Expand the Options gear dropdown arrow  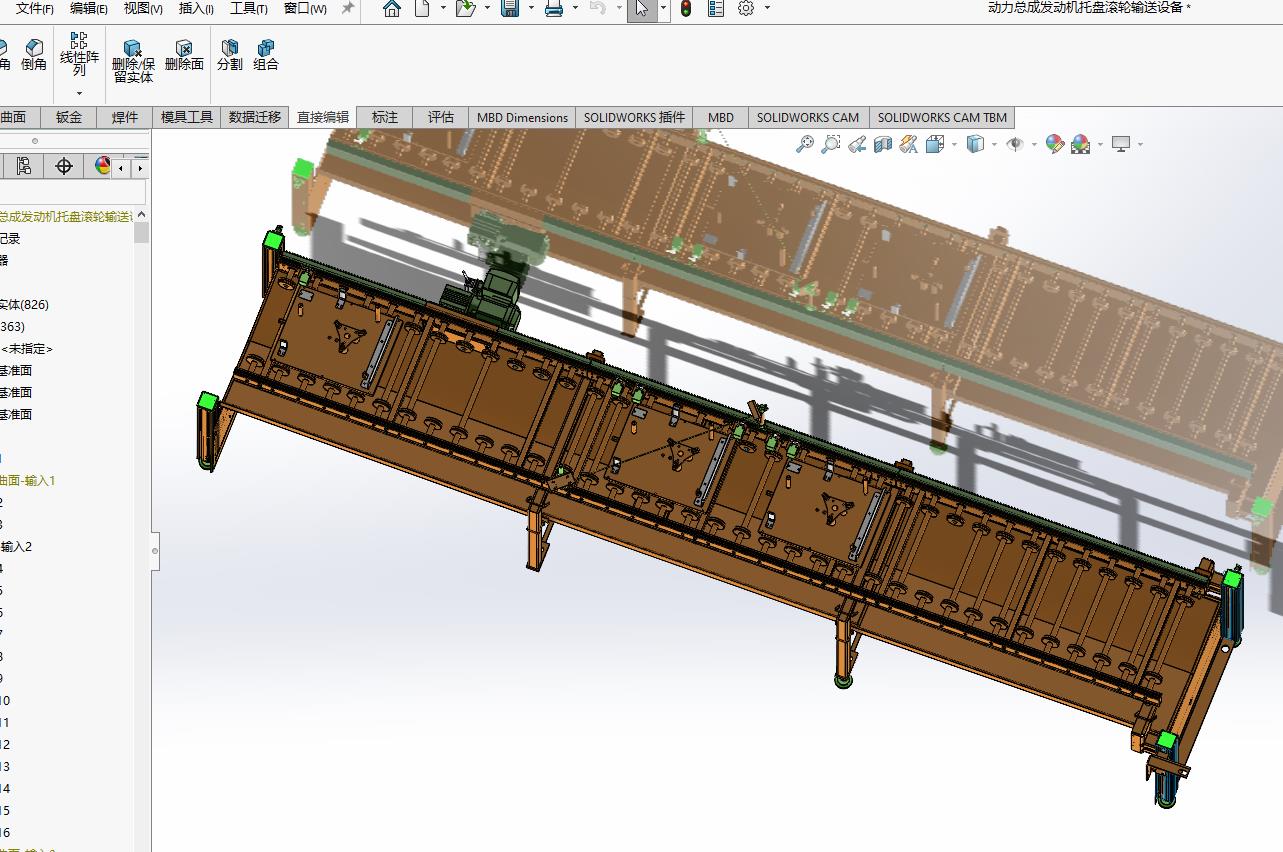click(767, 8)
